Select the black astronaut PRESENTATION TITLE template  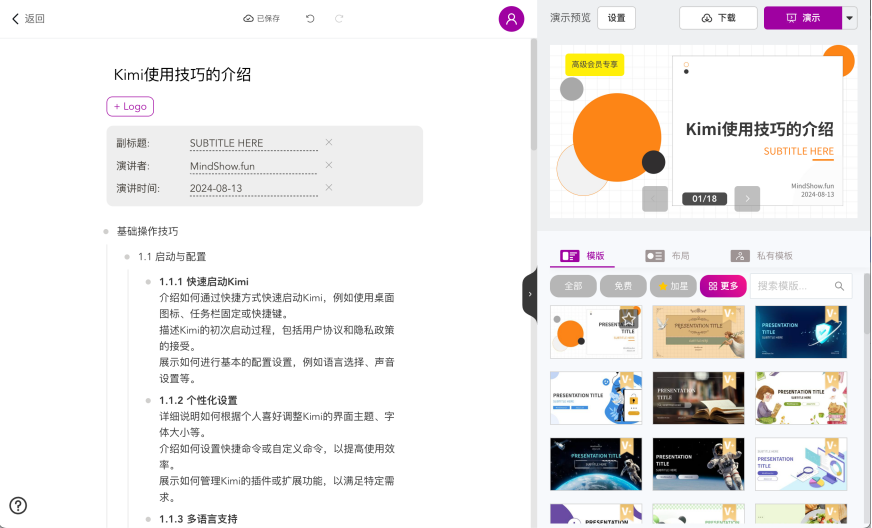click(698, 464)
